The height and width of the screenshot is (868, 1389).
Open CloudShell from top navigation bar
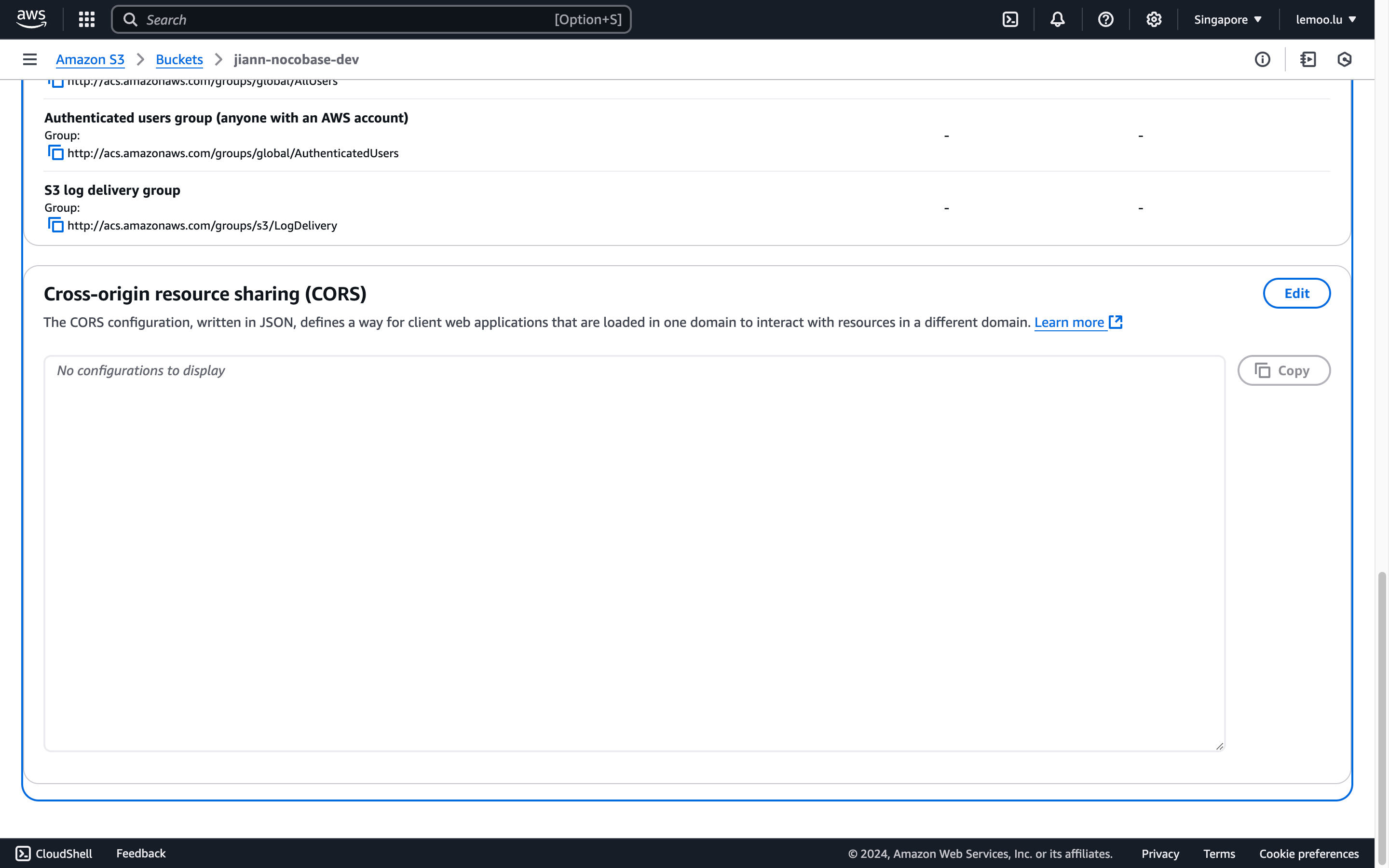(x=1010, y=19)
